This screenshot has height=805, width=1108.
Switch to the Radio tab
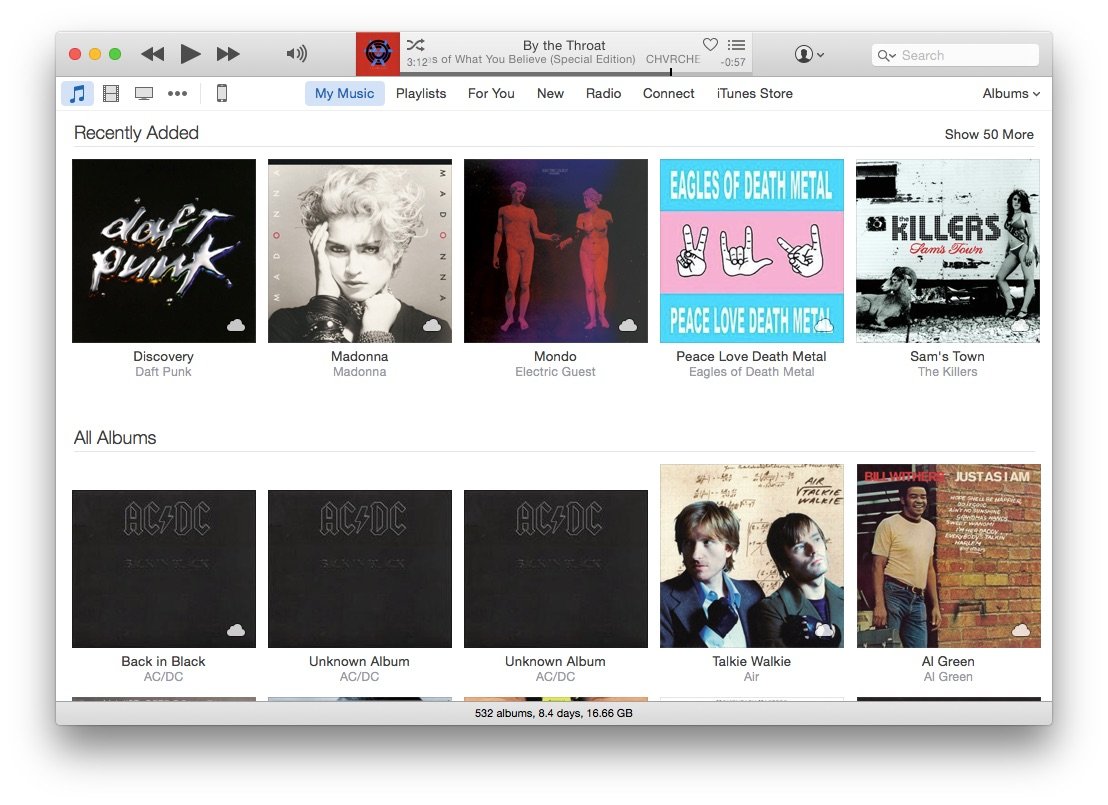point(603,93)
